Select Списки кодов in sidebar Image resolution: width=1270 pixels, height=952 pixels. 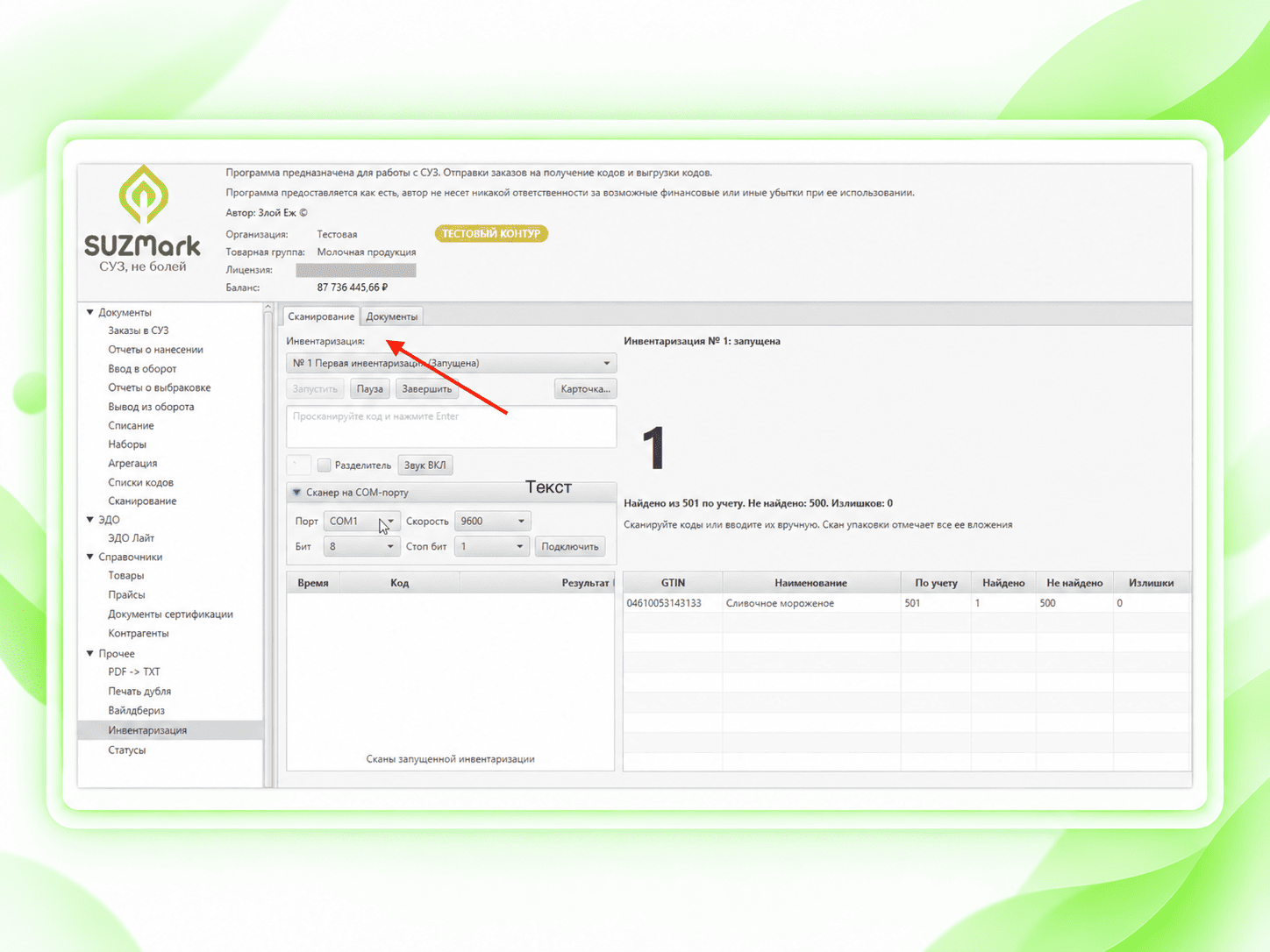(140, 483)
